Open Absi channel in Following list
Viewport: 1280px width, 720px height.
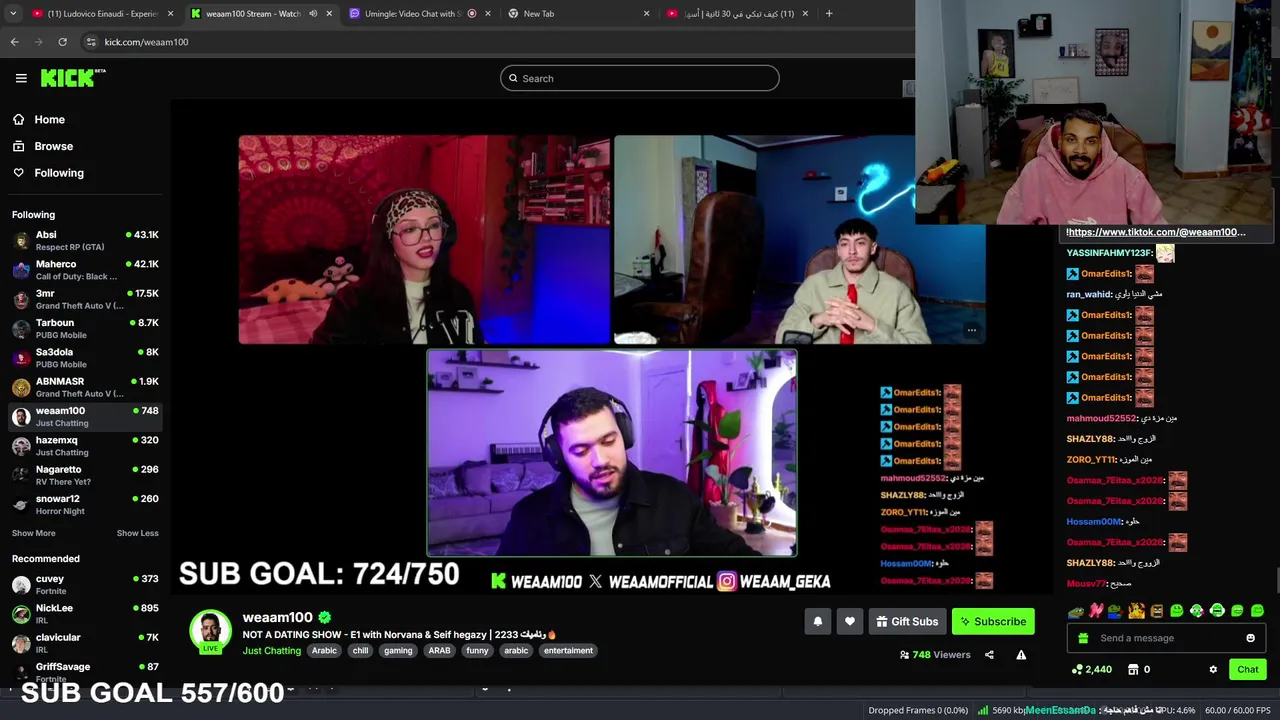85,241
